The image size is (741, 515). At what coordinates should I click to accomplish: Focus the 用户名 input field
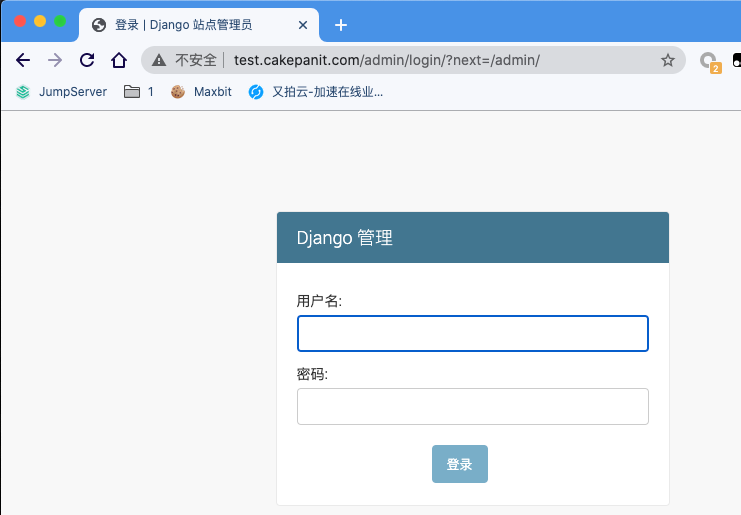tap(473, 334)
